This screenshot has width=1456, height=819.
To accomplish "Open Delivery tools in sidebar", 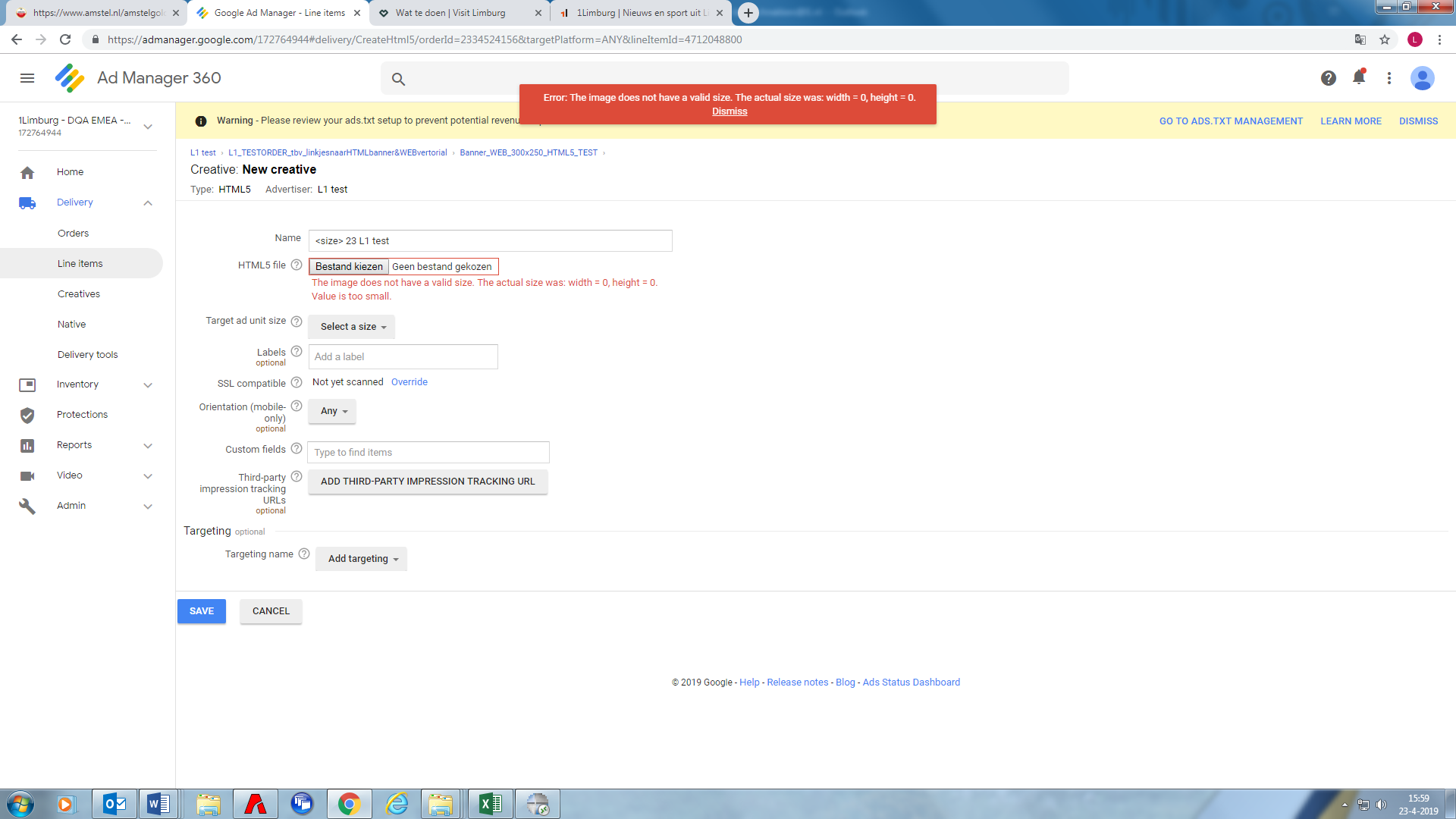I will (87, 355).
